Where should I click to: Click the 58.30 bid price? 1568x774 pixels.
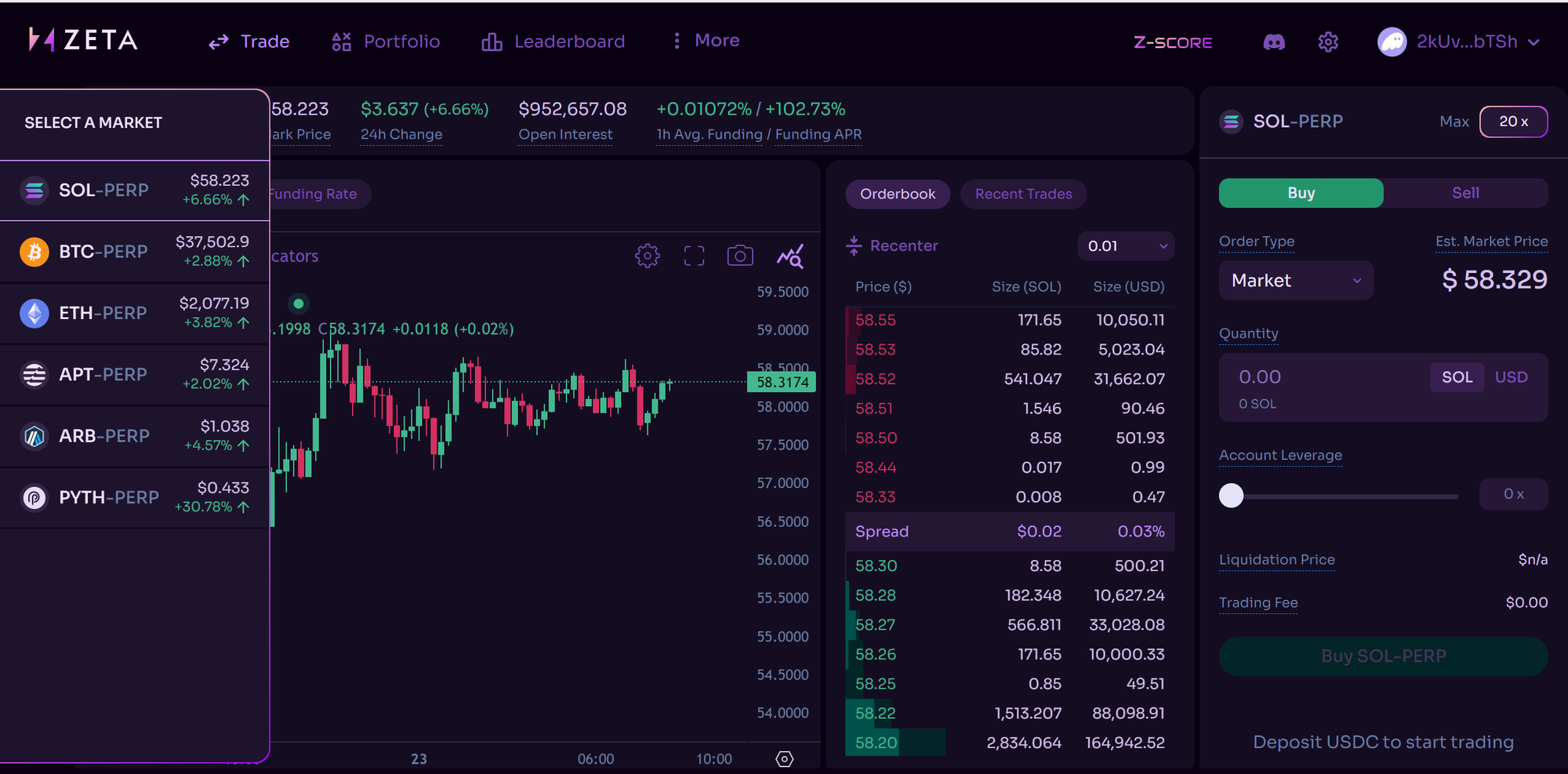[876, 565]
